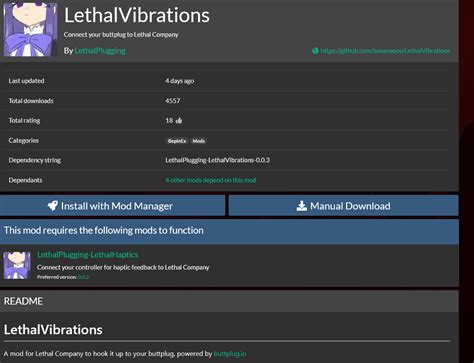474x363 pixels.
Task: Click the Install with Mod Manager button
Action: tap(112, 206)
